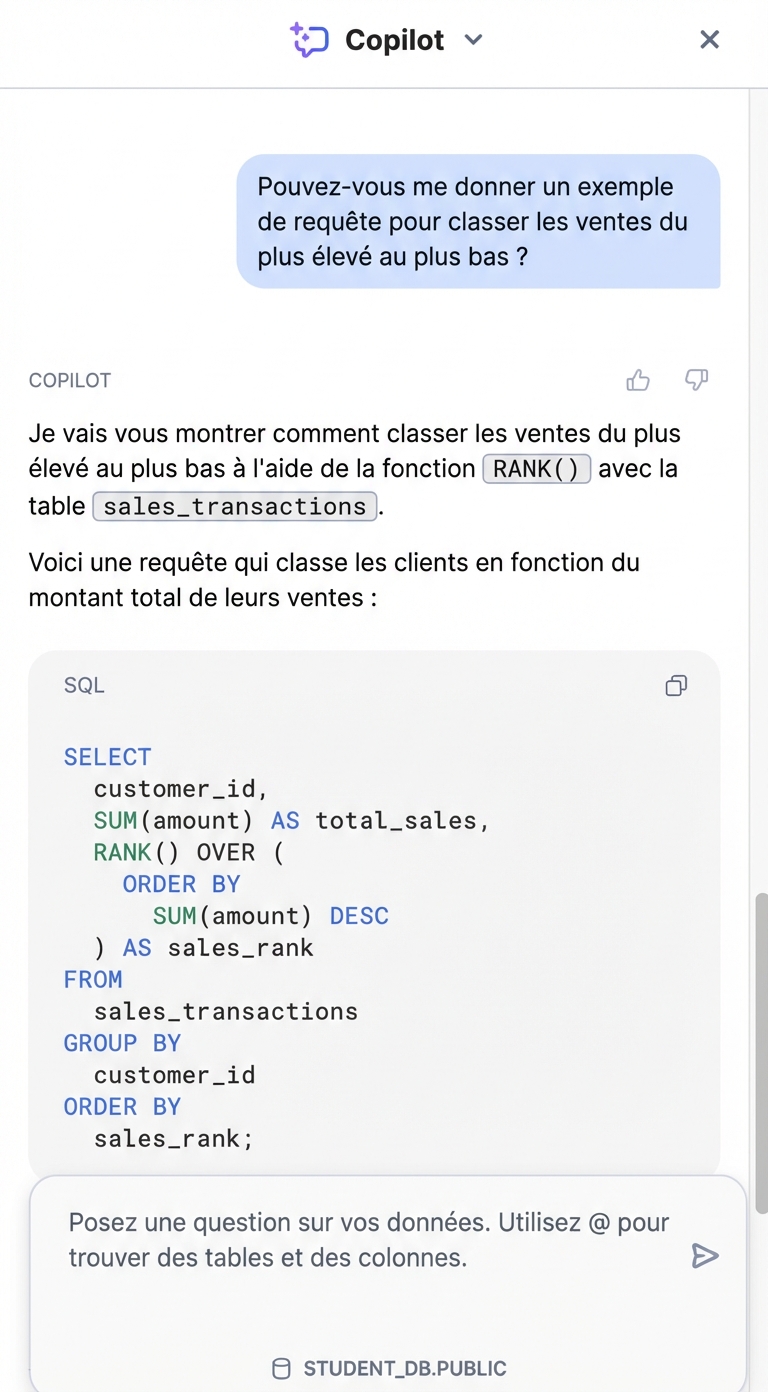Viewport: 768px width, 1392px height.
Task: Open the Copilot dropdown chevron
Action: point(474,40)
